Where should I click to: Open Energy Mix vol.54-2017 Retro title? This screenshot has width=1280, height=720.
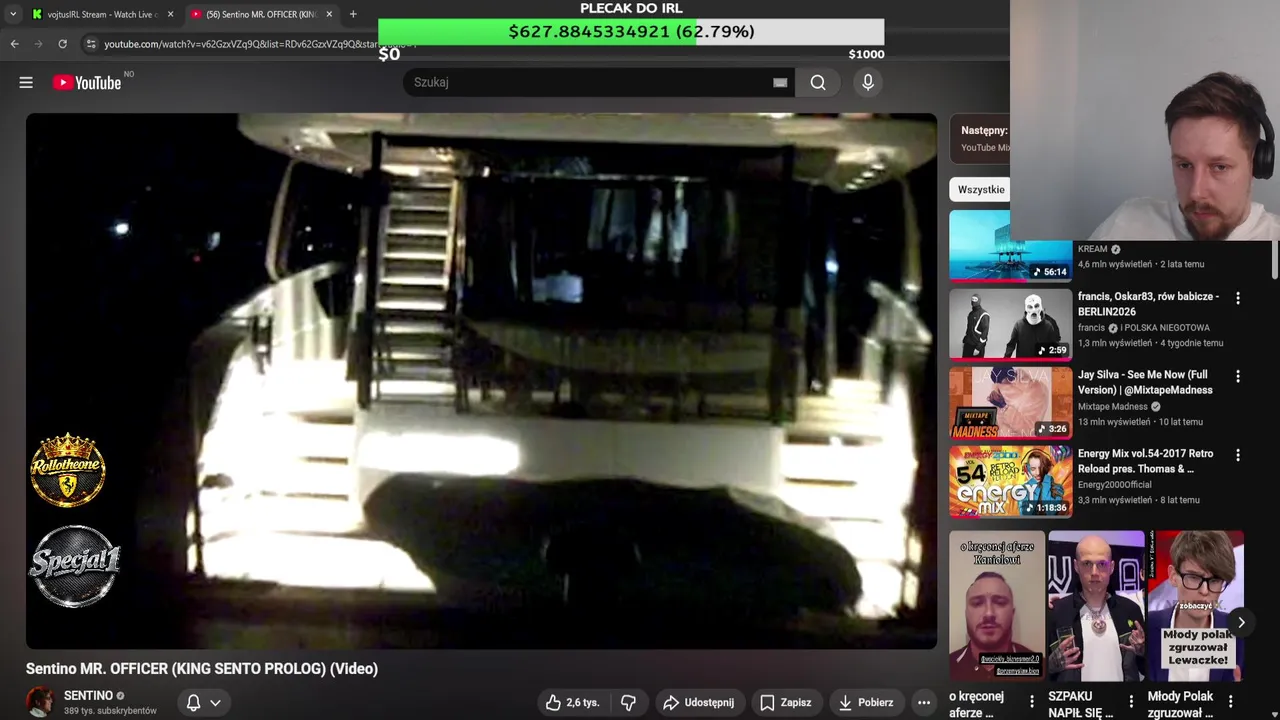click(x=1145, y=461)
